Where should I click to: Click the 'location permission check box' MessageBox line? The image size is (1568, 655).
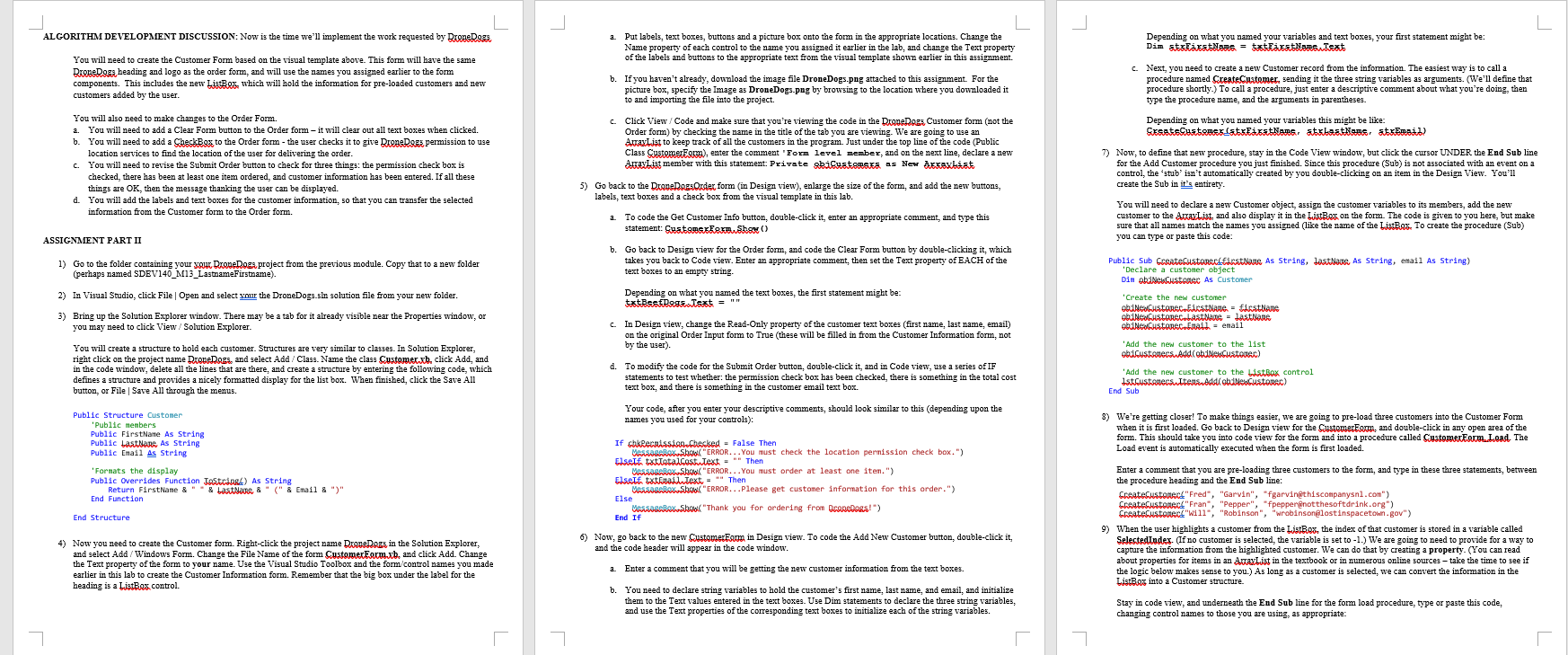797,452
